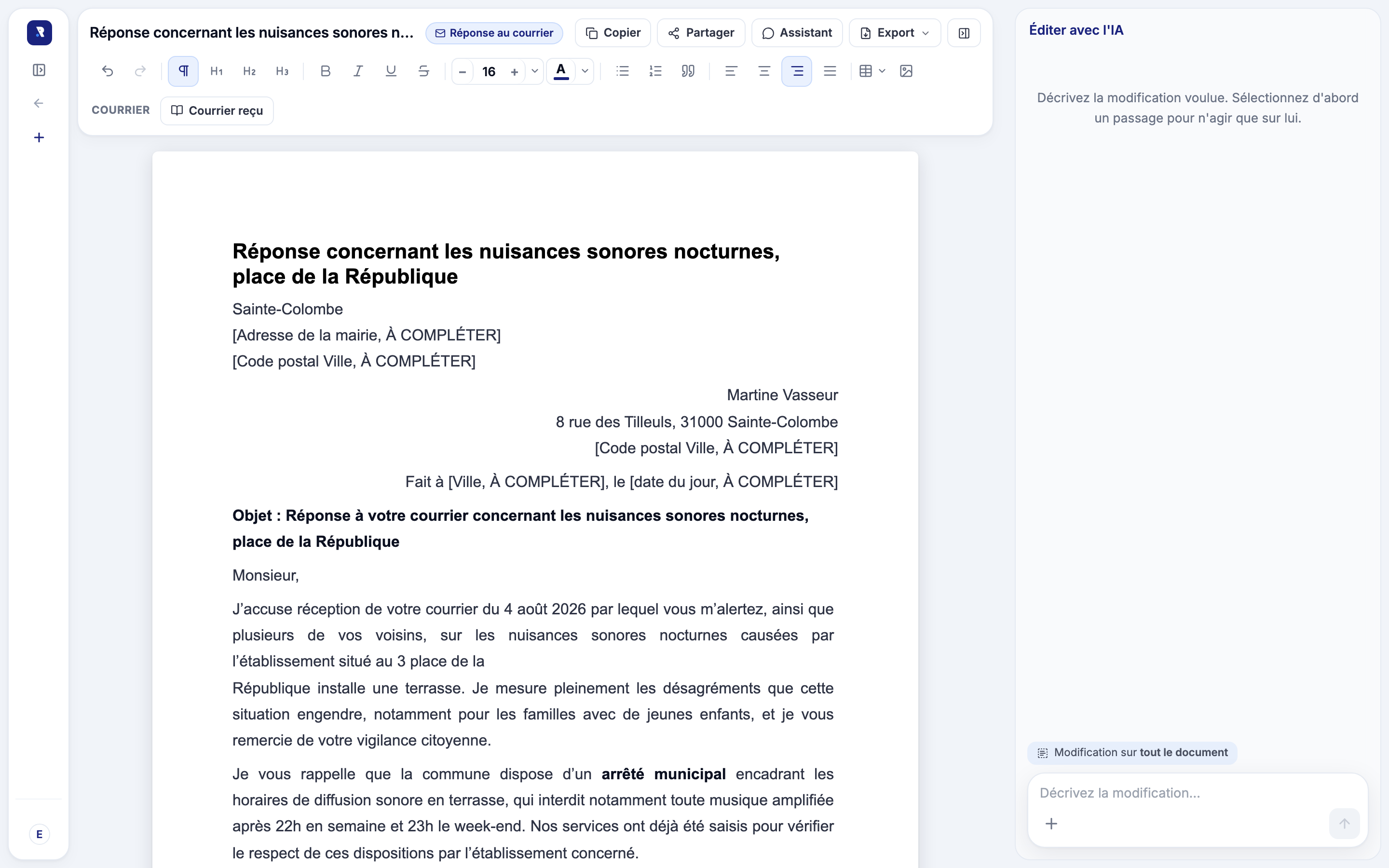Align text to the left

tap(731, 71)
